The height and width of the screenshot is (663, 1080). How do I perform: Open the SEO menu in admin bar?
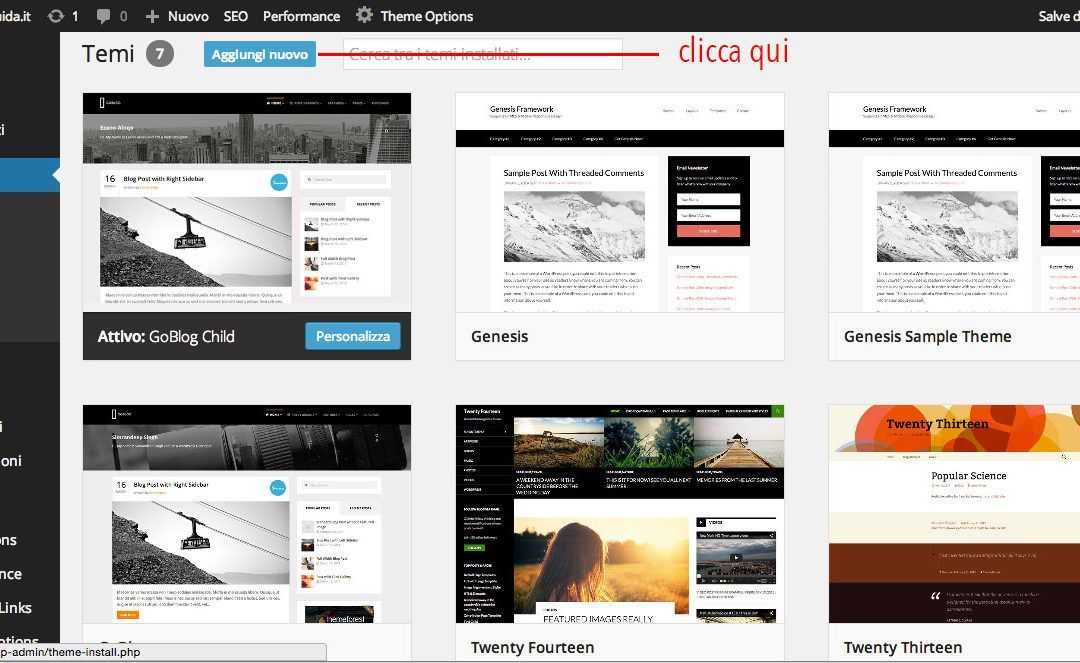pyautogui.click(x=236, y=16)
